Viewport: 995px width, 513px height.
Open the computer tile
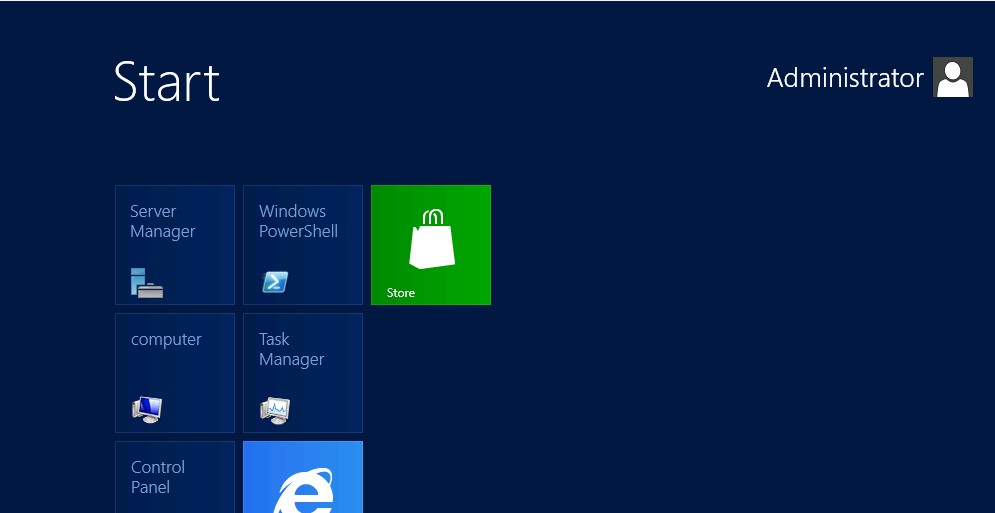175,373
